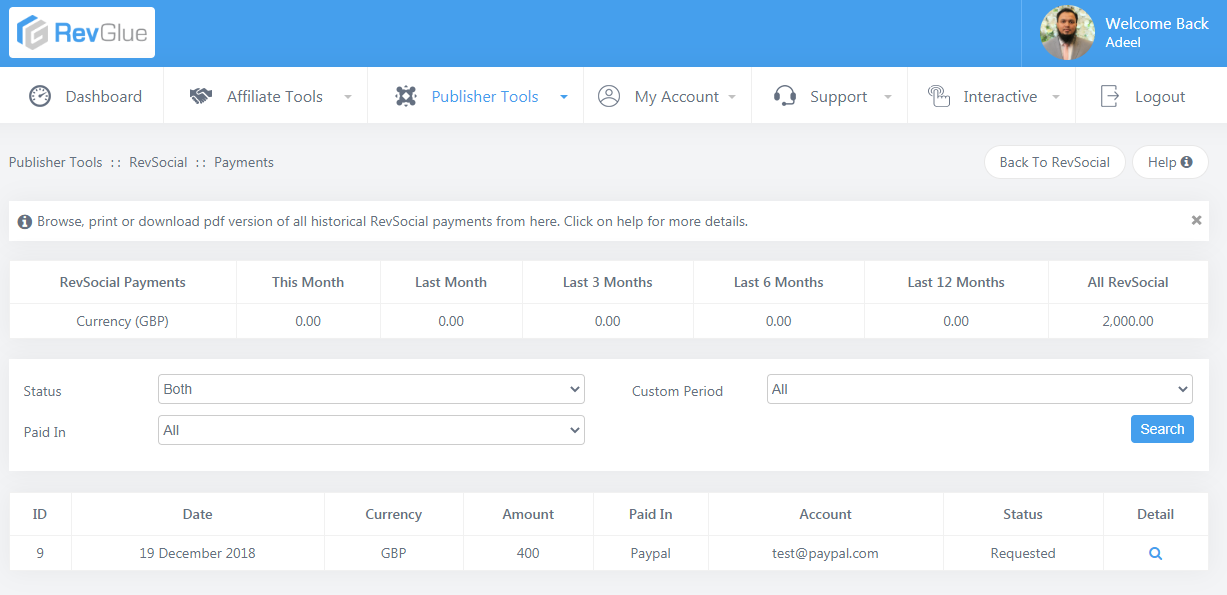1227x595 pixels.
Task: Click the 19 December 2018 date cell
Action: click(x=198, y=553)
